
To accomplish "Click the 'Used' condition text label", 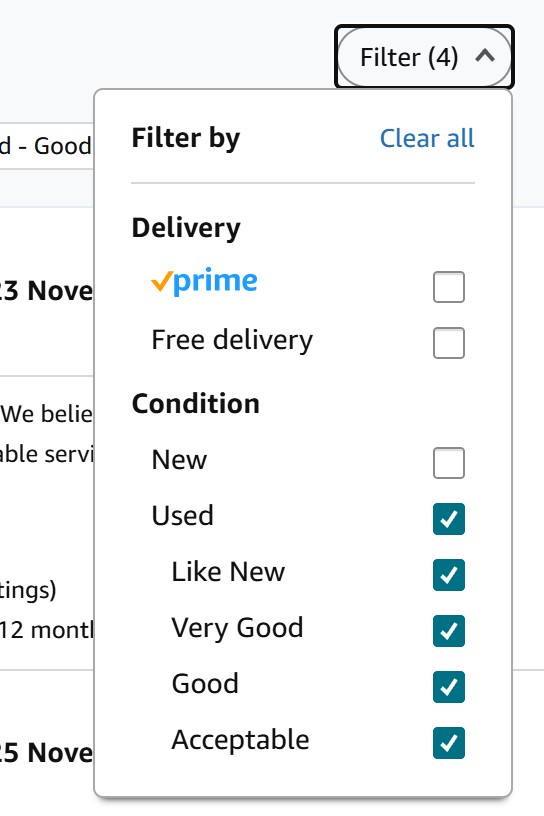I will [182, 516].
